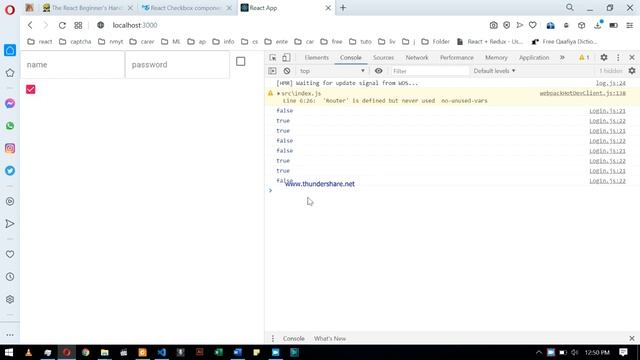Open Free Qaafiya Dictio bookmark

pos(565,42)
